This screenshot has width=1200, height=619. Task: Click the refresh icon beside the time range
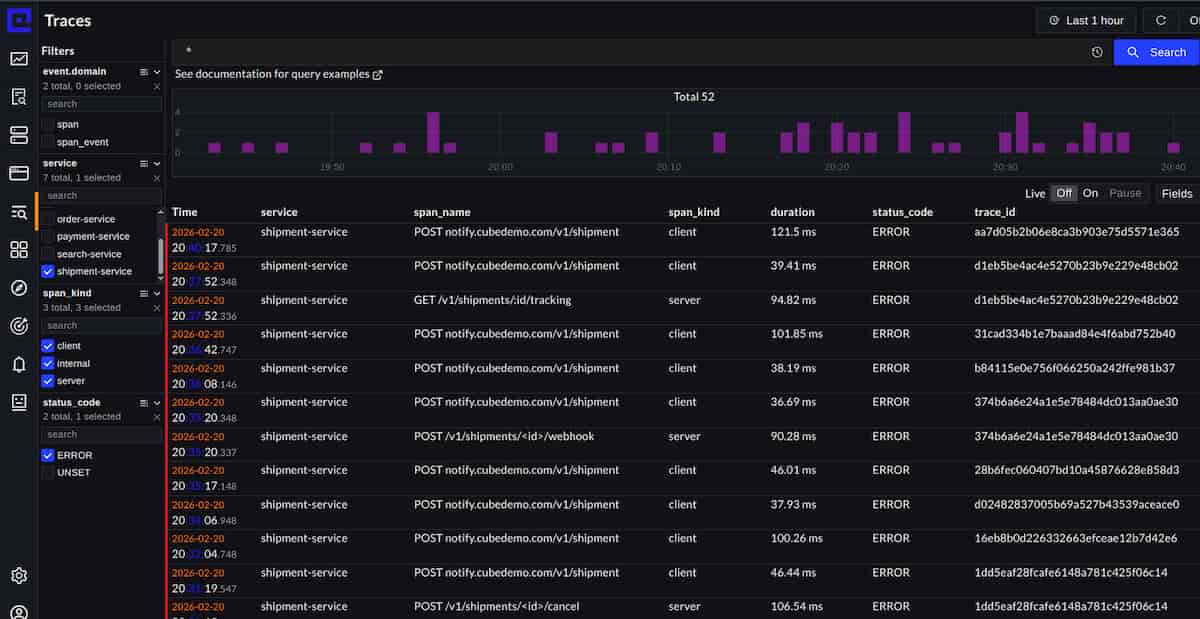(1161, 20)
